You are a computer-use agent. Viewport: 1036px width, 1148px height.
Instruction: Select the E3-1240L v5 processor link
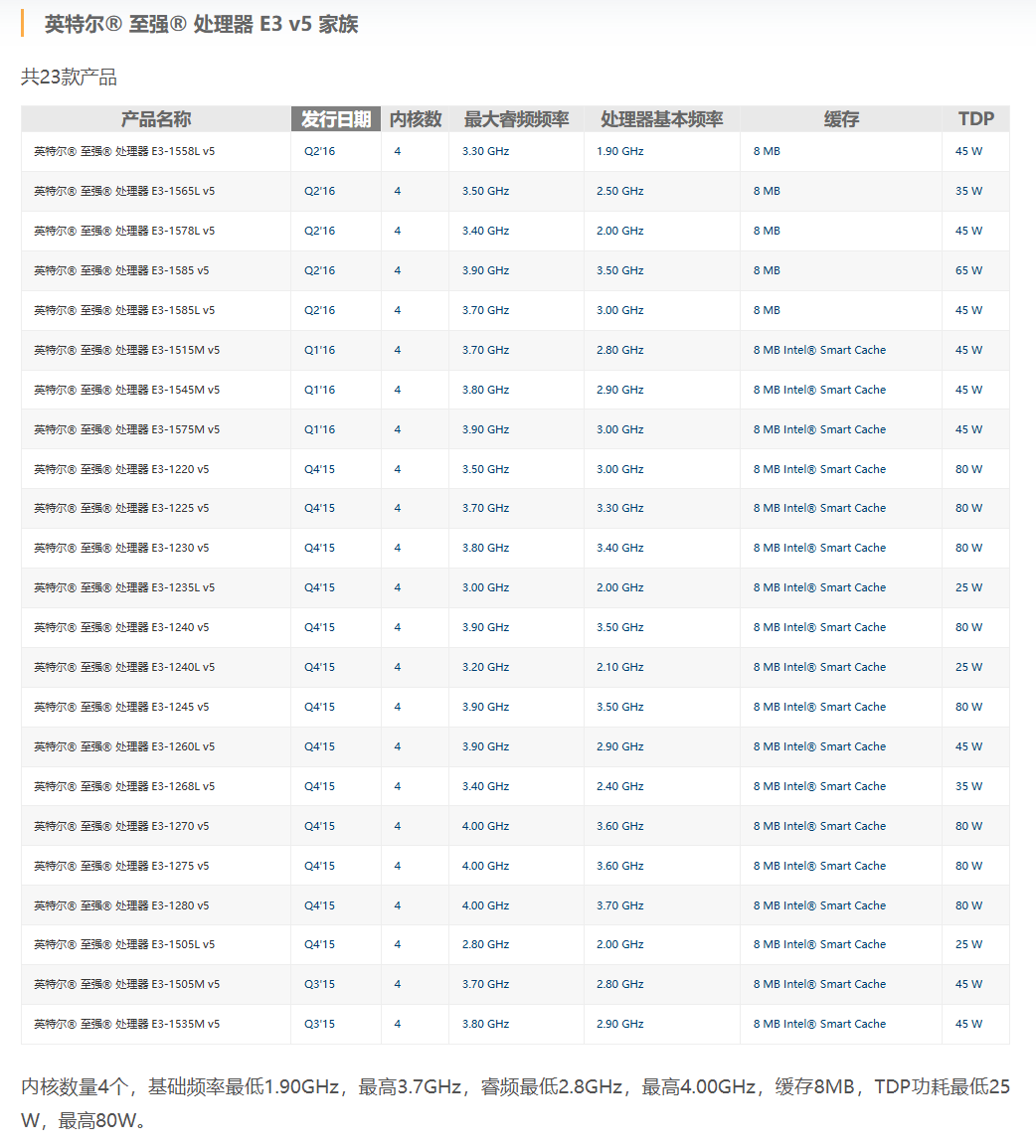pyautogui.click(x=124, y=667)
